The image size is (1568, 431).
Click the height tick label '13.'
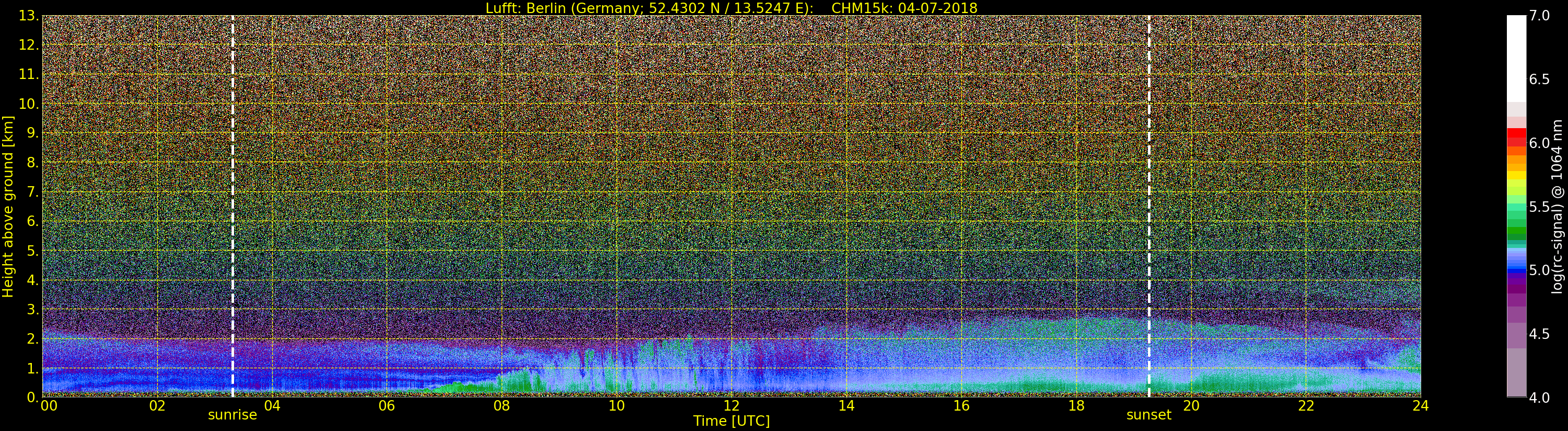(x=29, y=16)
